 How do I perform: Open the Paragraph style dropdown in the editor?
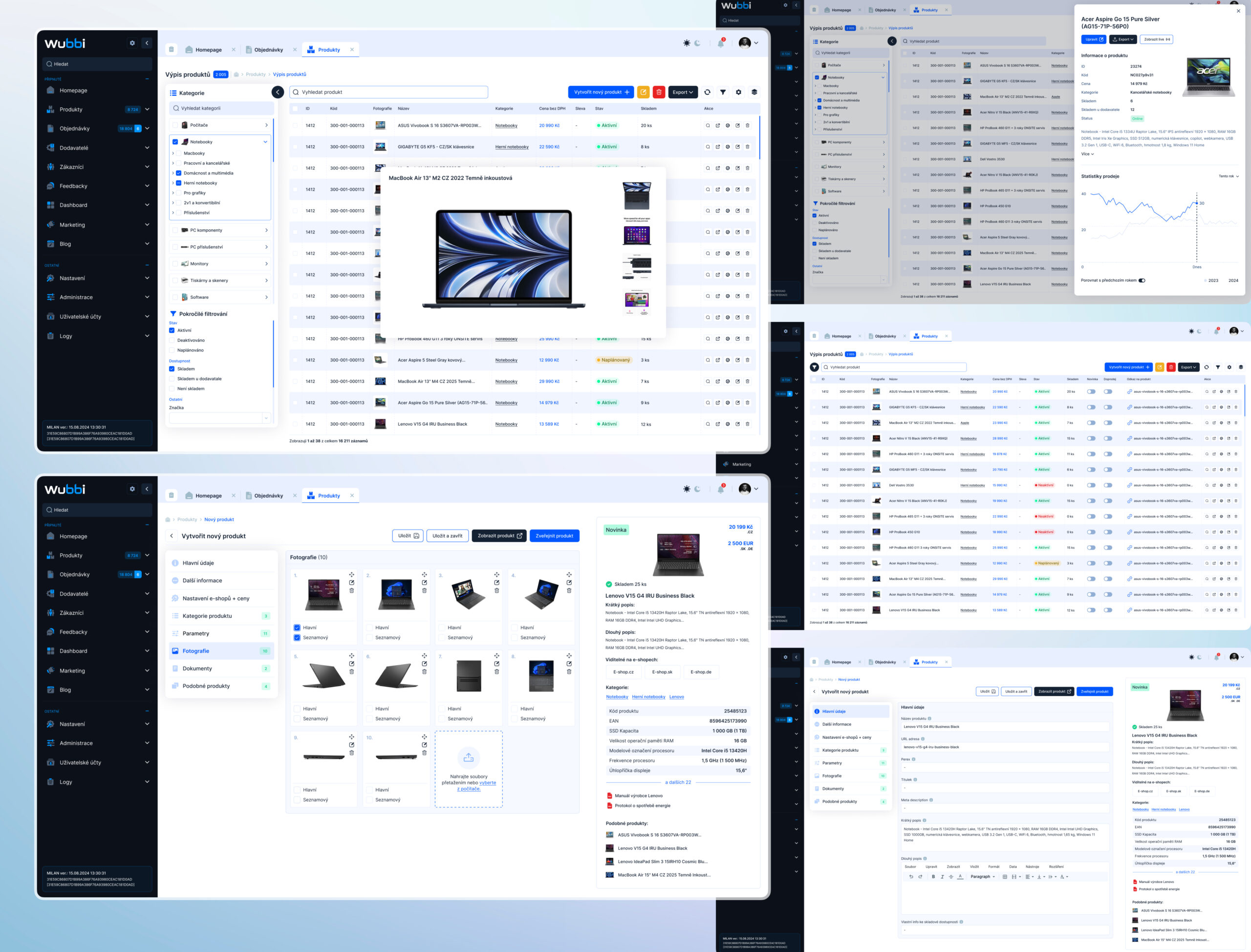coord(982,877)
